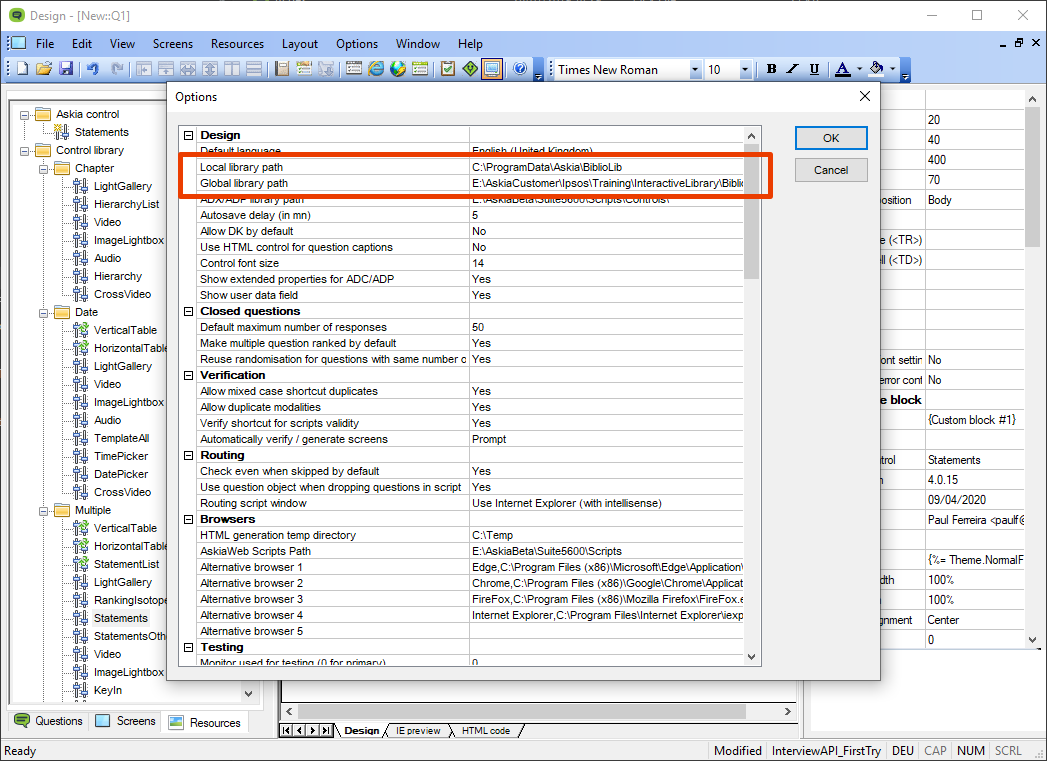Switch to the Questions tab

49,721
